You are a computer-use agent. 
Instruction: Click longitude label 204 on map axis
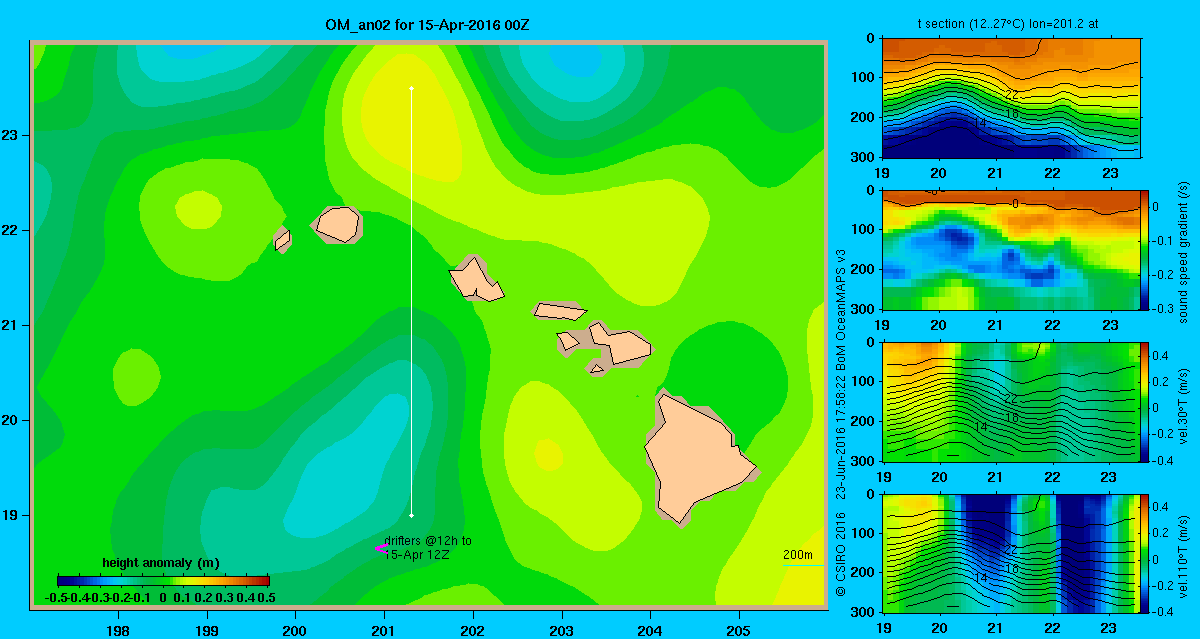(650, 630)
